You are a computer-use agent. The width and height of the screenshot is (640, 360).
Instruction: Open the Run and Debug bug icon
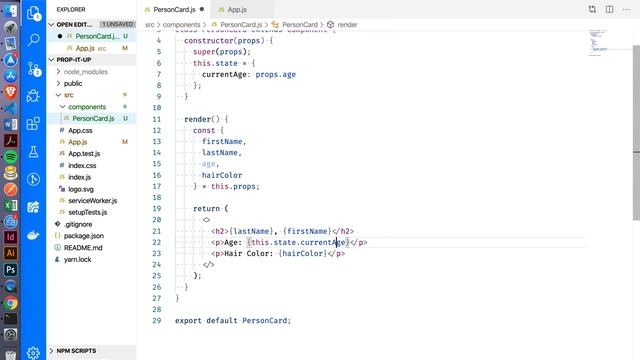pos(33,96)
